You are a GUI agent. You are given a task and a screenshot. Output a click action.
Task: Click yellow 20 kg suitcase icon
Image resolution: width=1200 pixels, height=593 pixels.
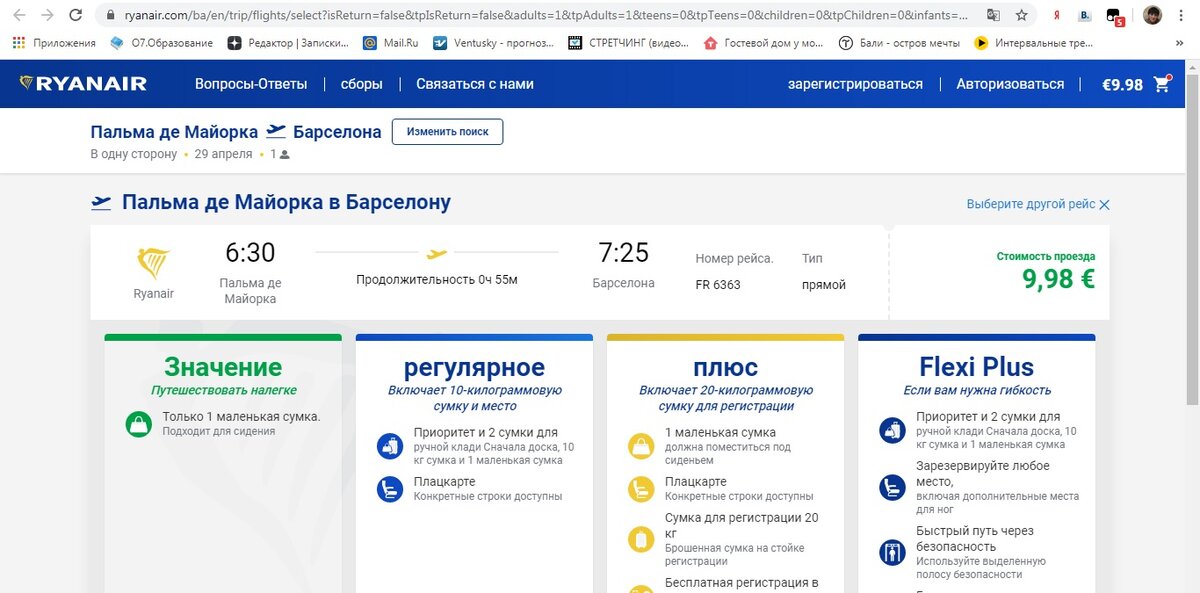(640, 540)
